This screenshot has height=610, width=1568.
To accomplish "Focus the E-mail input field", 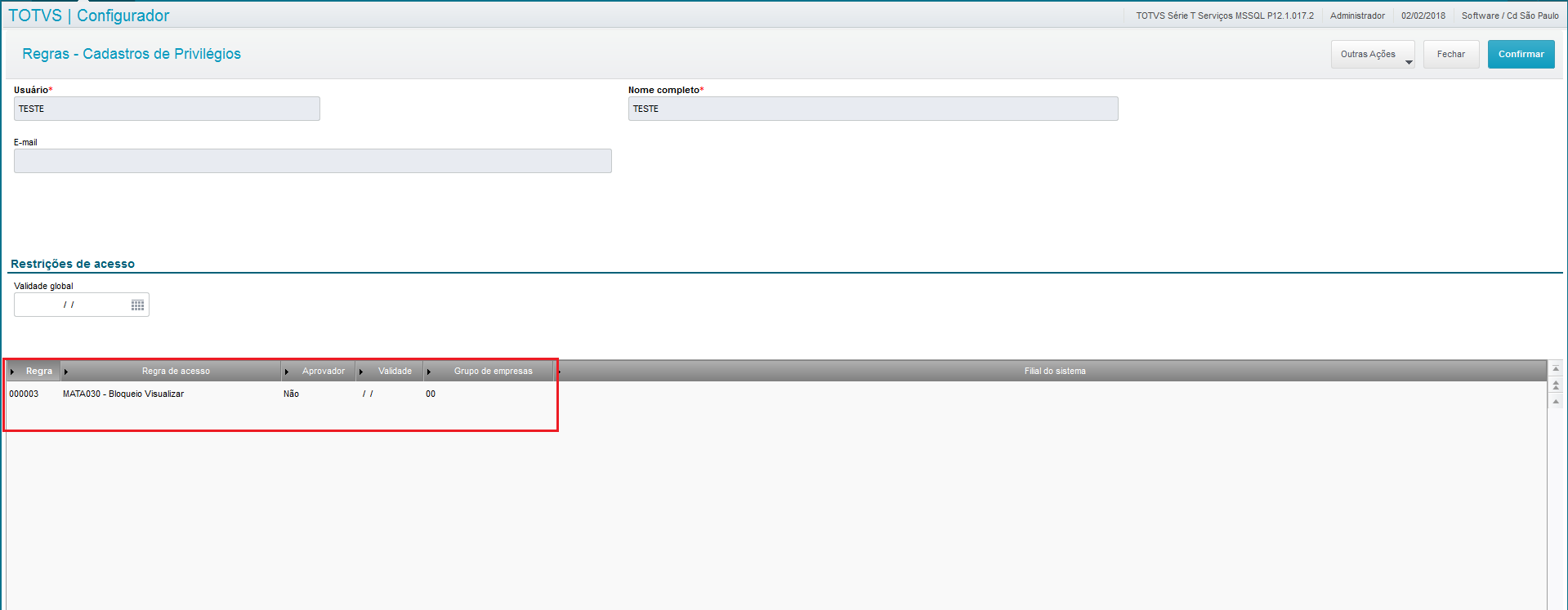I will (312, 161).
